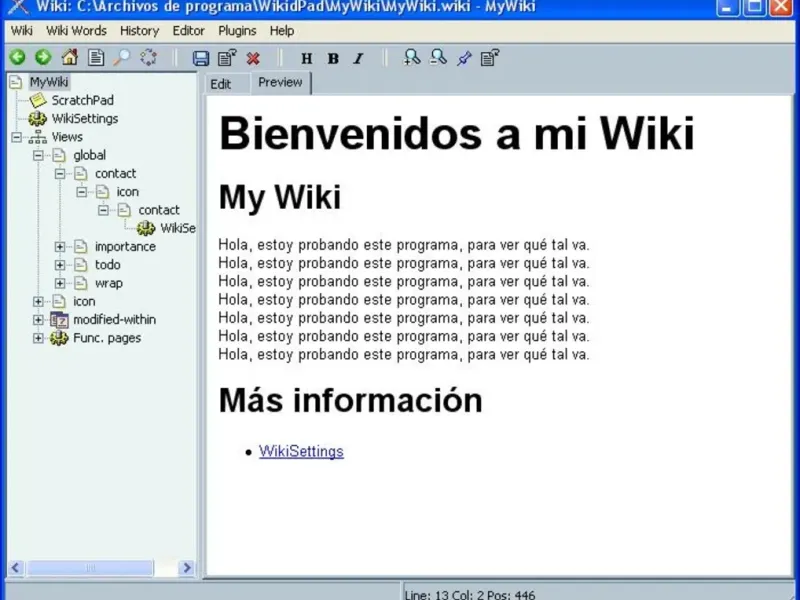Image resolution: width=800 pixels, height=600 pixels.
Task: Click the gear icon next to WikiSettings
Action: [x=37, y=118]
